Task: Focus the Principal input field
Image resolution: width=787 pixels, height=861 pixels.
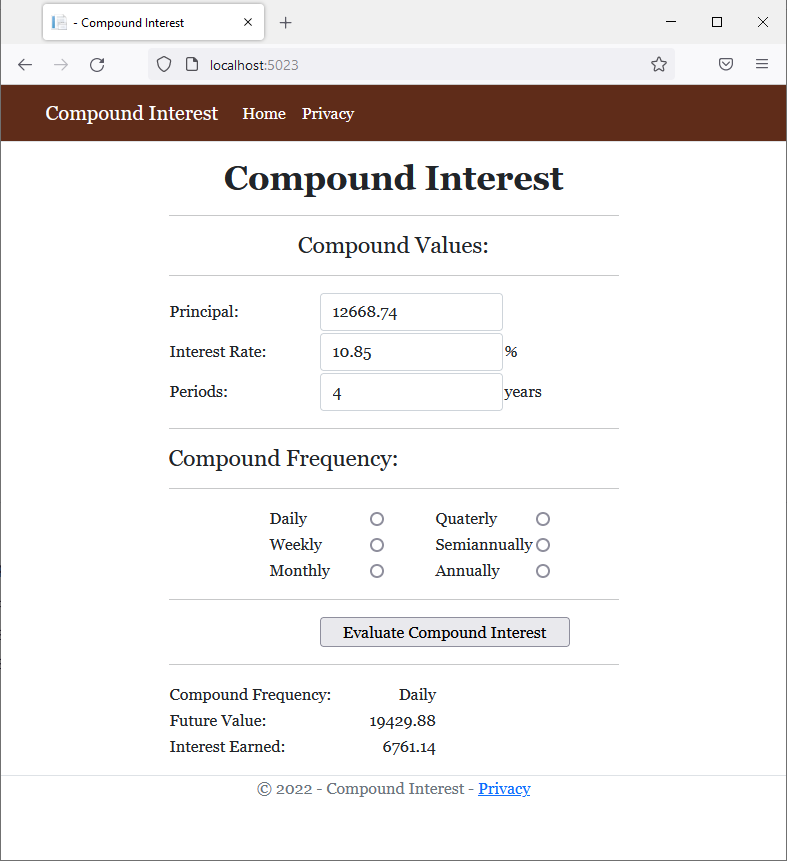Action: (x=411, y=312)
